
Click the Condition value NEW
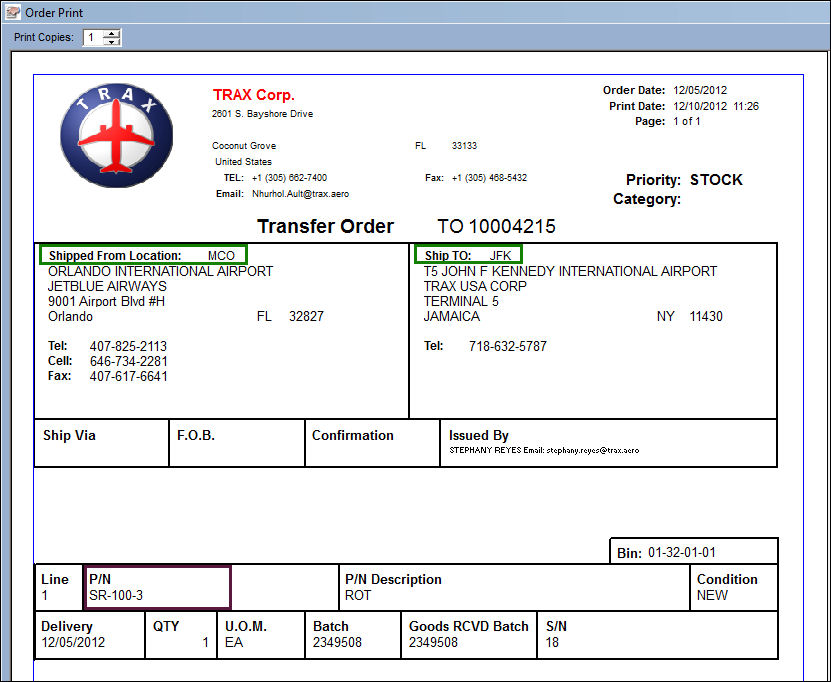coord(712,595)
